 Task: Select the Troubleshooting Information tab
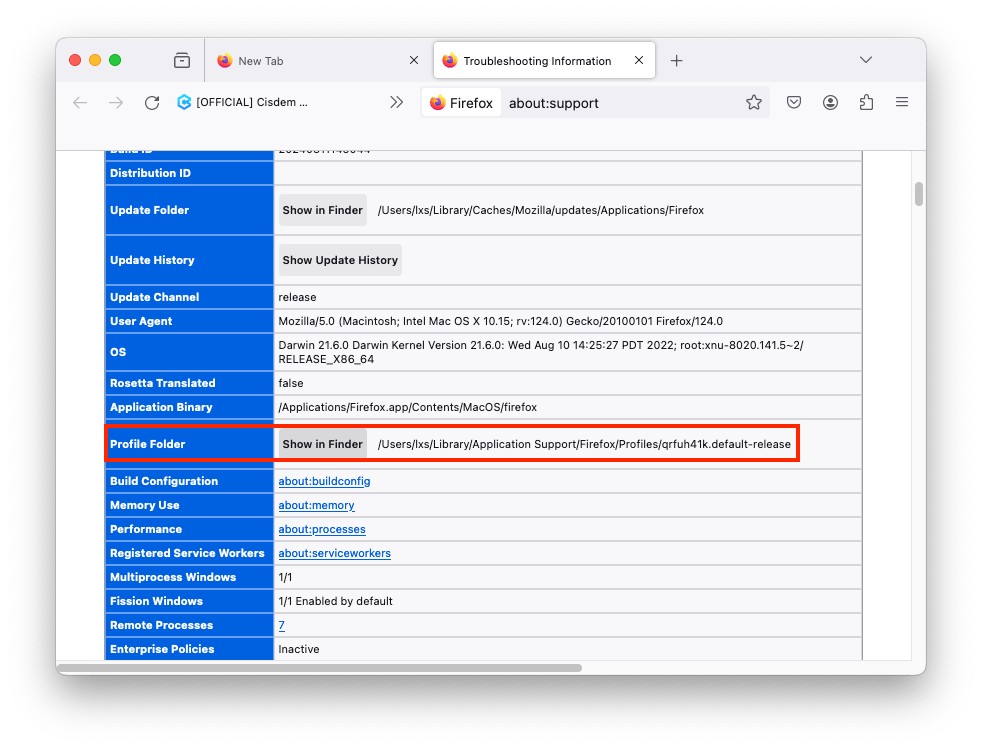pyautogui.click(x=540, y=60)
